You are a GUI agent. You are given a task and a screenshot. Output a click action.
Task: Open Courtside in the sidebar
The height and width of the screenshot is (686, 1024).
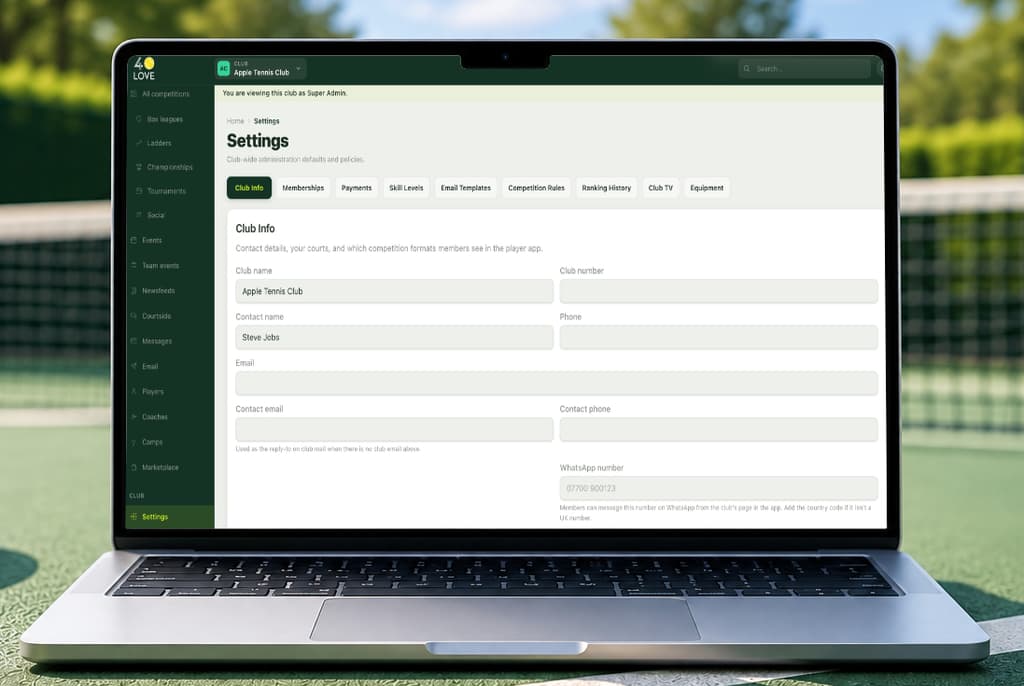(x=152, y=316)
